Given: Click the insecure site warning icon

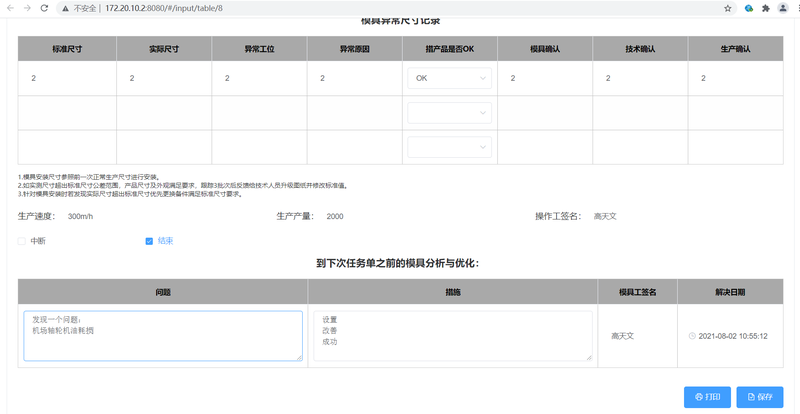Looking at the screenshot, I should coord(65,9).
